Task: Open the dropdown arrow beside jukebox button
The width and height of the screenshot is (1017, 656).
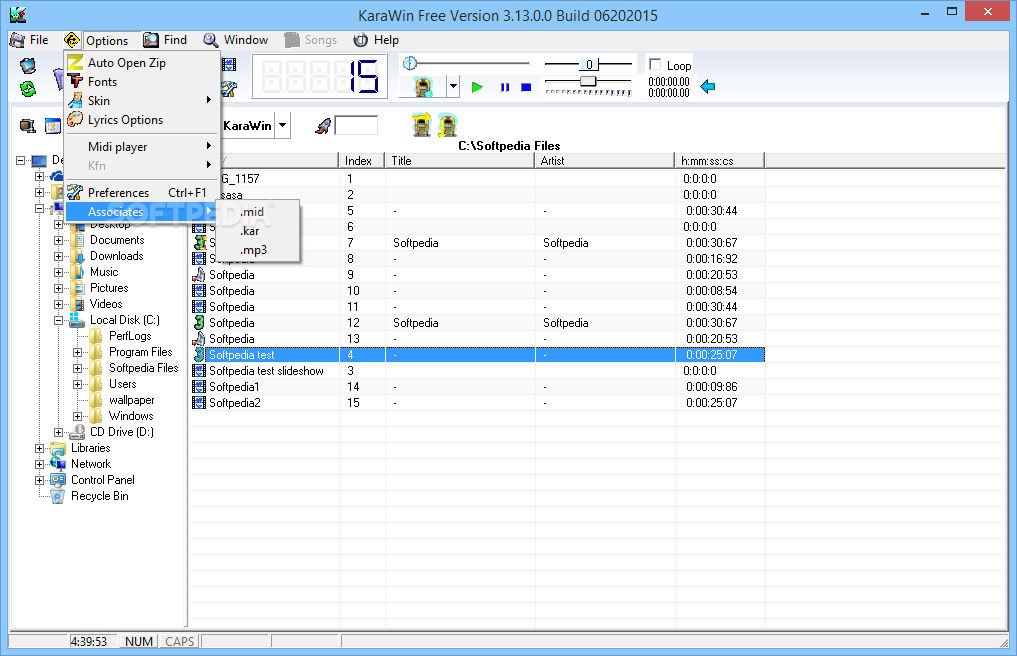Action: (453, 86)
